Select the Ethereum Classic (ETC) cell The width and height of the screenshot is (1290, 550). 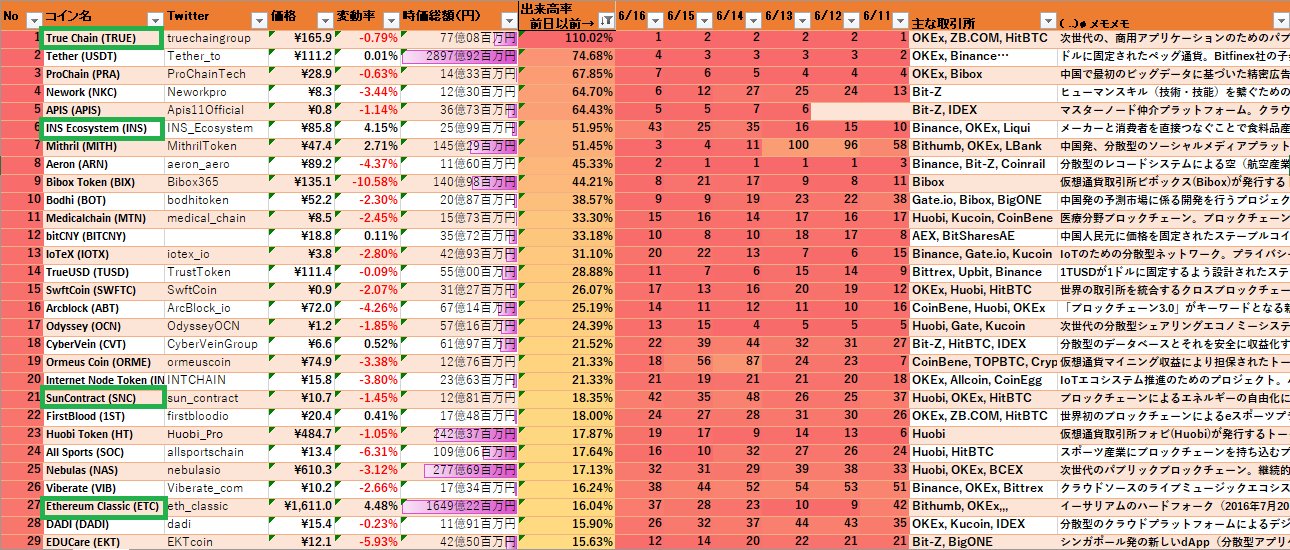click(101, 506)
